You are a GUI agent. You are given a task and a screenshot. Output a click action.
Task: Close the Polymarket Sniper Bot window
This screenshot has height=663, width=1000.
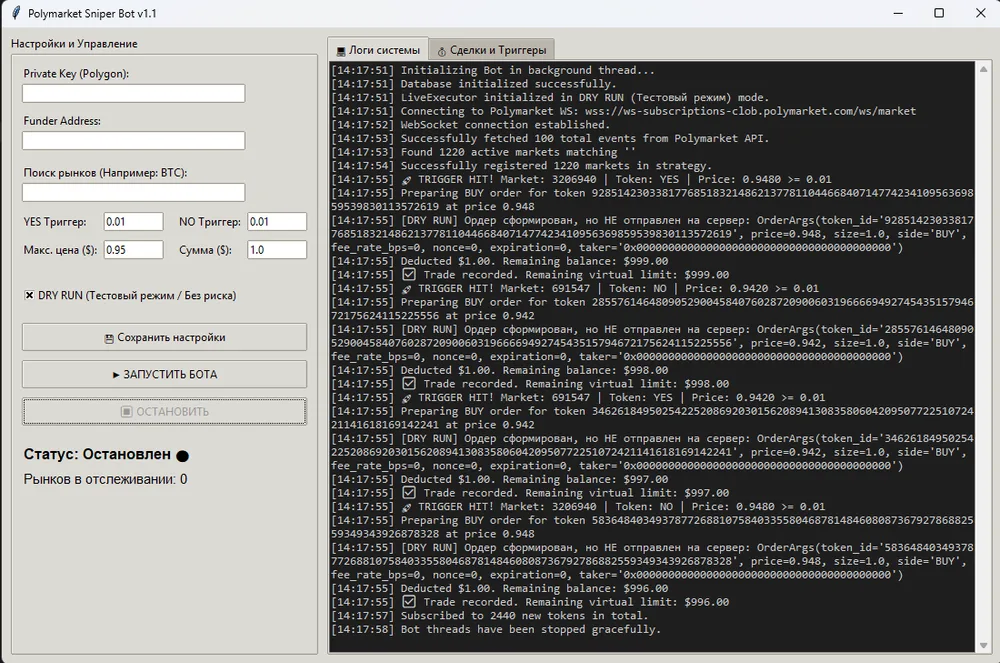click(x=980, y=13)
